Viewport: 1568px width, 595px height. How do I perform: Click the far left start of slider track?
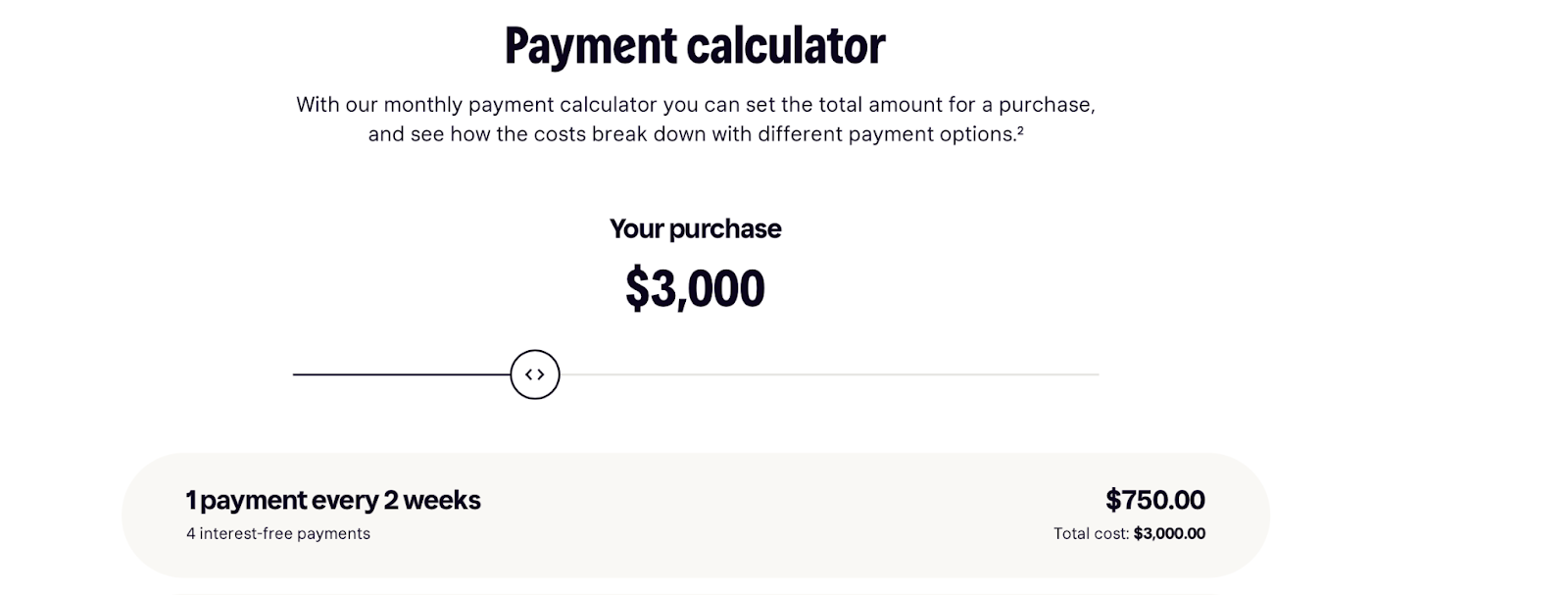pos(295,374)
